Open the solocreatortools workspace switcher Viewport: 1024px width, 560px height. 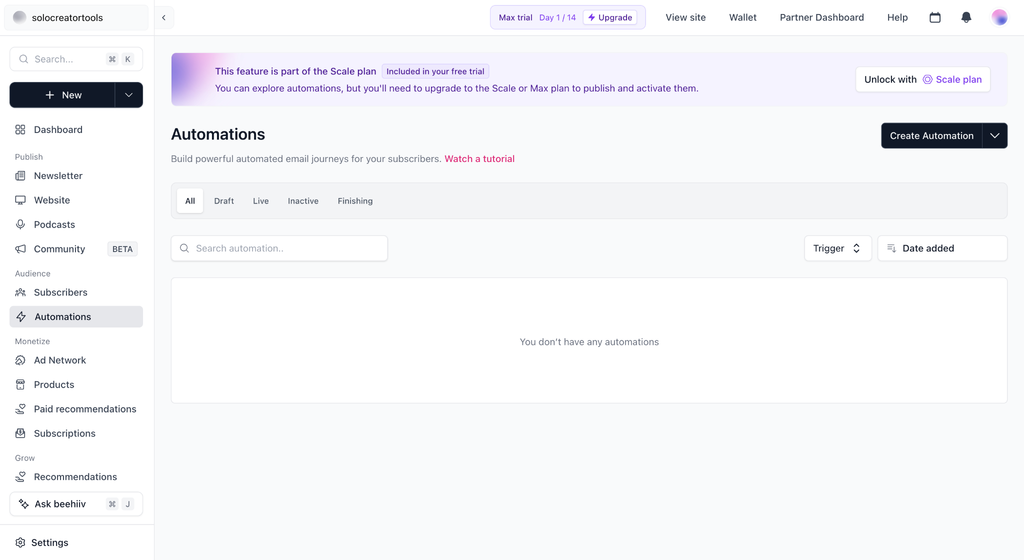click(x=76, y=18)
